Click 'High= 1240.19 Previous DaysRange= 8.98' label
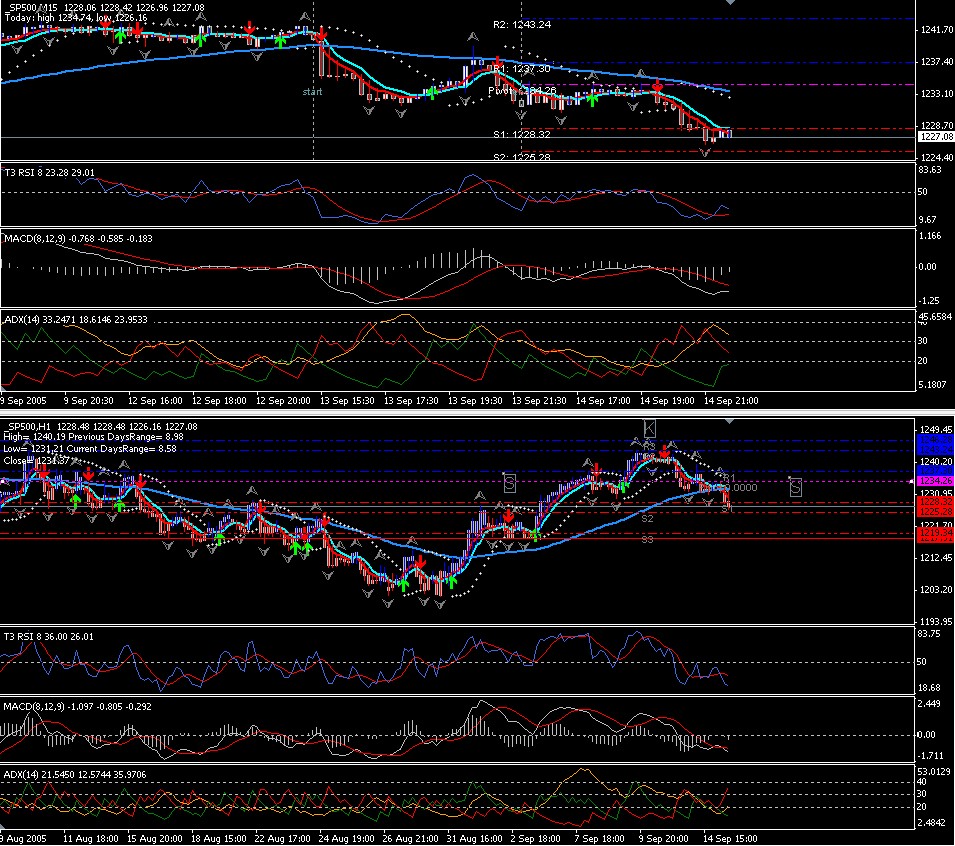The image size is (955, 846). pyautogui.click(x=93, y=437)
